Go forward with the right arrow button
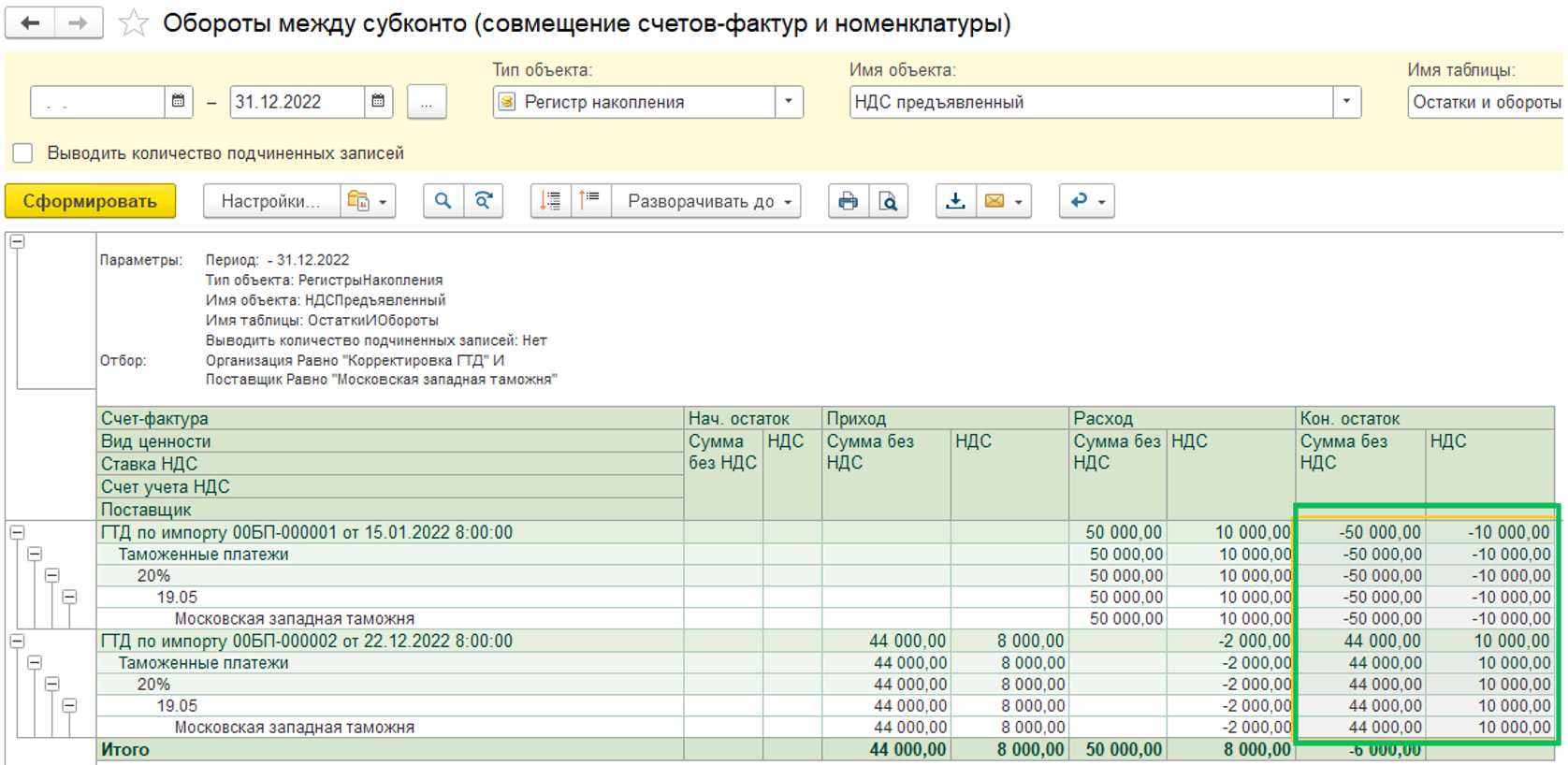Viewport: 1568px width, 765px height. click(79, 23)
